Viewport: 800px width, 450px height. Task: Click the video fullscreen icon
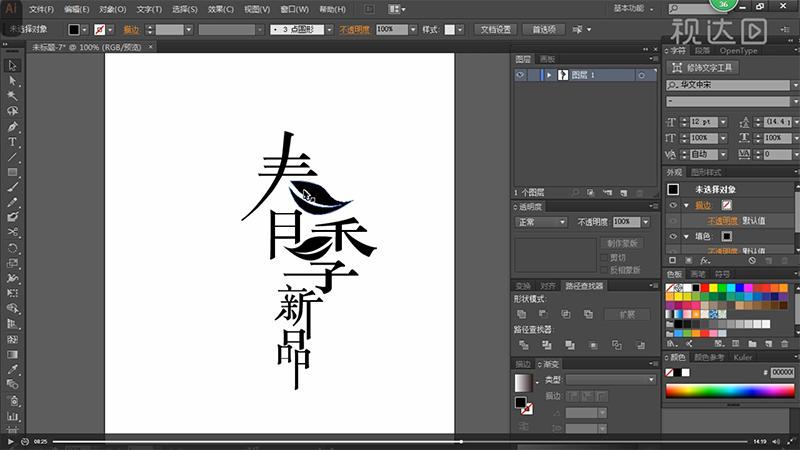(x=791, y=442)
